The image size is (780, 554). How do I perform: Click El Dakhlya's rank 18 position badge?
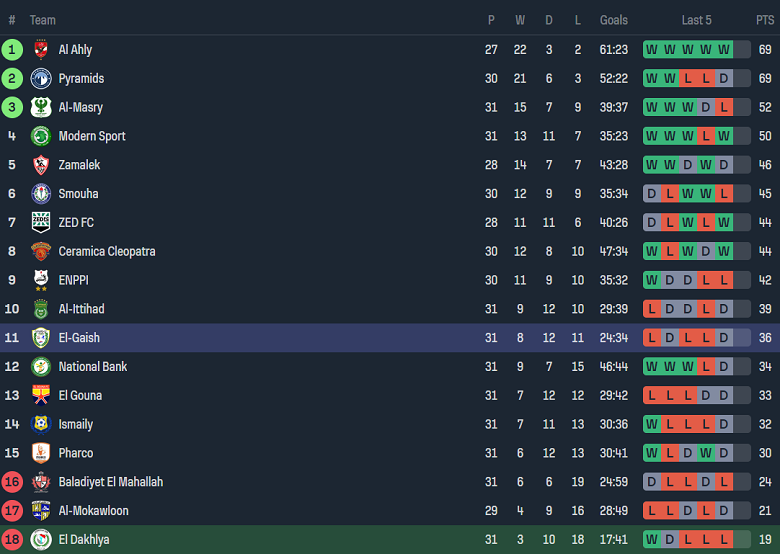(x=12, y=540)
